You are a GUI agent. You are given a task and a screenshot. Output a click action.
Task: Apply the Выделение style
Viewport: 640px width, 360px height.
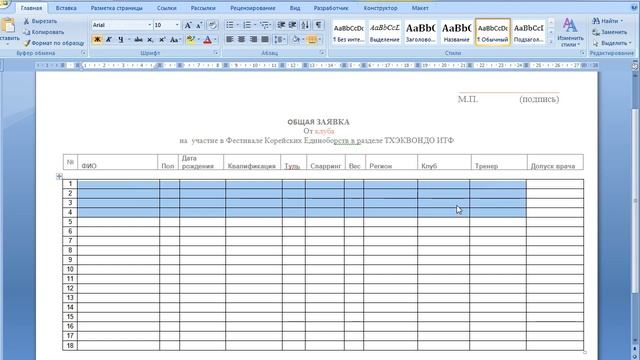384,32
